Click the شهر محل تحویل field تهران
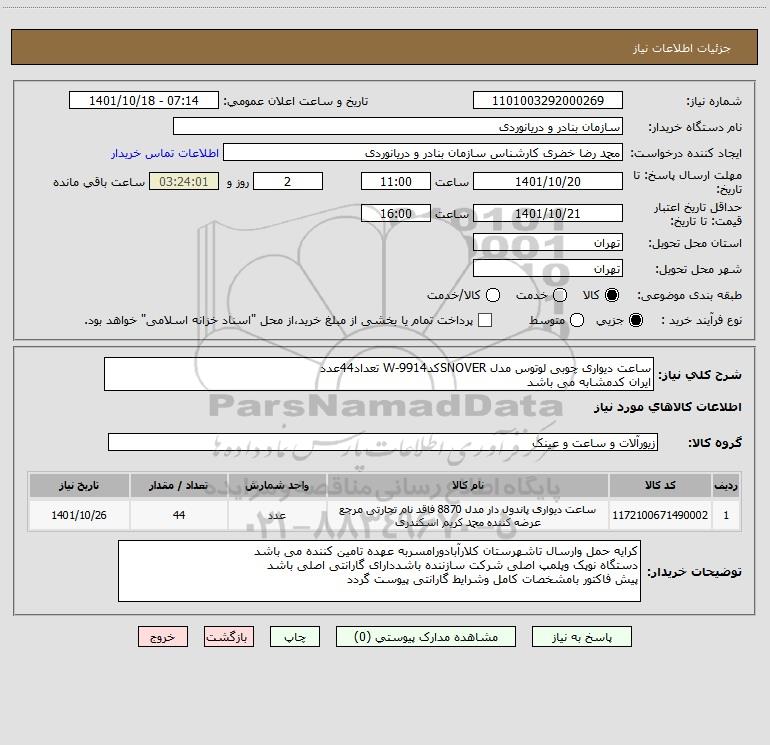770x745 pixels. [548, 268]
